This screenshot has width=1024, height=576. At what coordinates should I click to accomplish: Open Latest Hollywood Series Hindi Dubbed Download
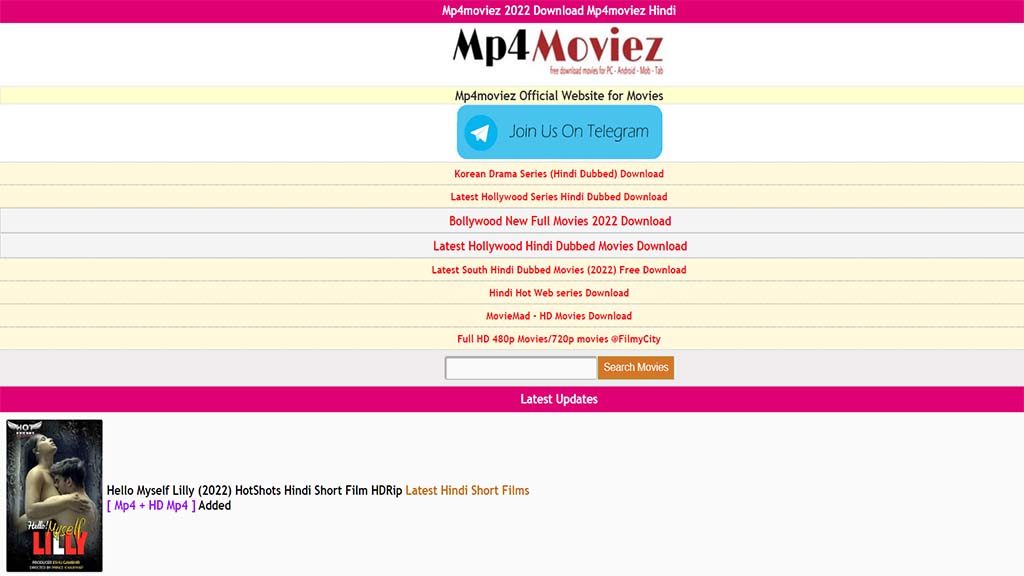(x=559, y=197)
